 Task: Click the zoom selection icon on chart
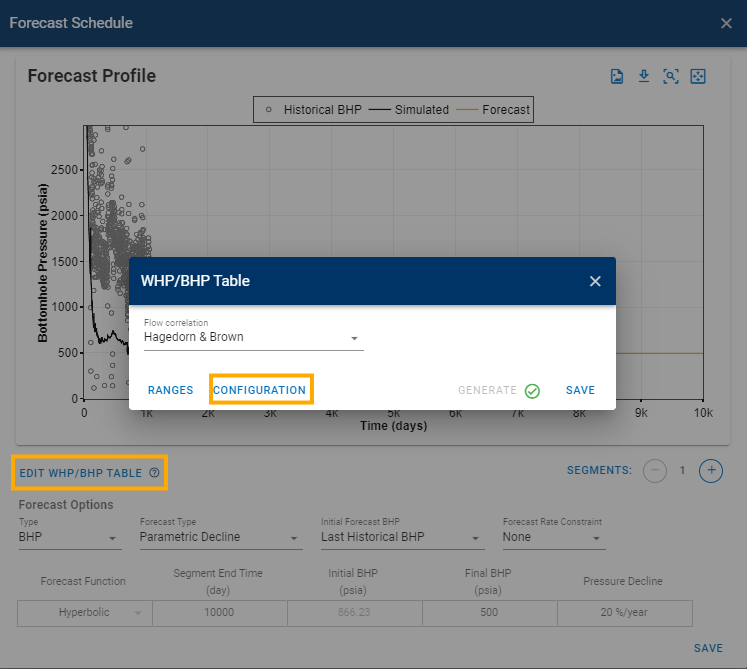(671, 76)
